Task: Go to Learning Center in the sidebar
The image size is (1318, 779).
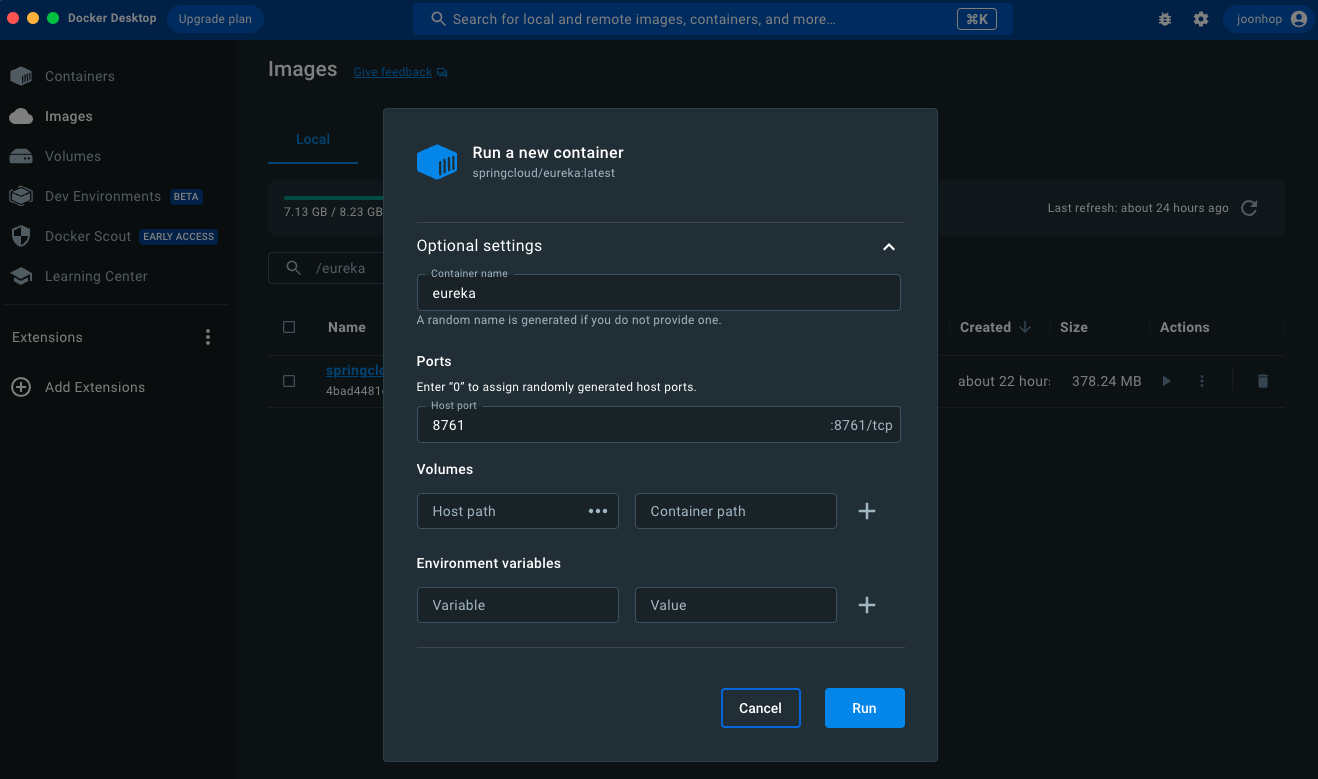Action: pos(96,276)
